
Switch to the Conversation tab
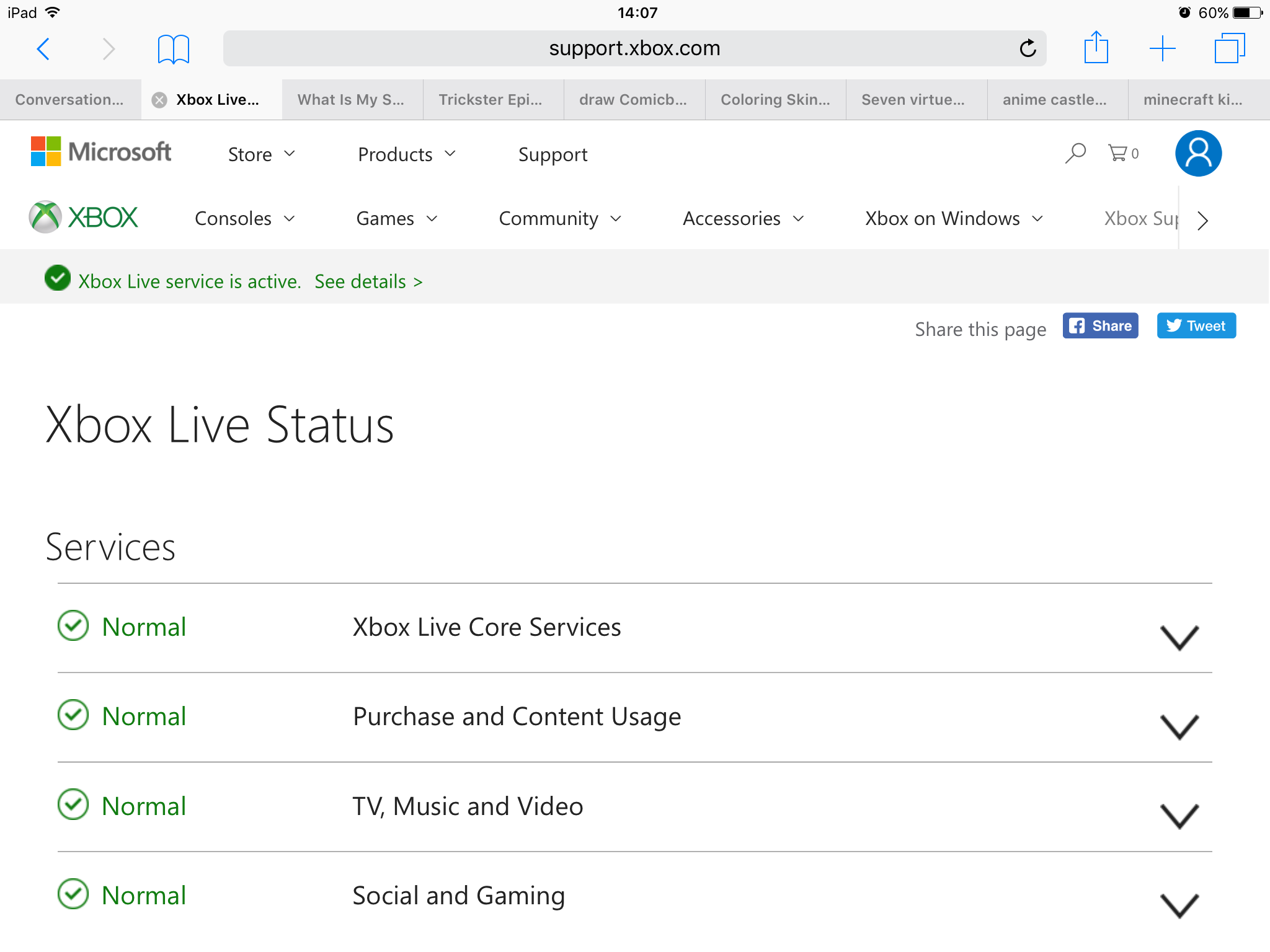[70, 100]
